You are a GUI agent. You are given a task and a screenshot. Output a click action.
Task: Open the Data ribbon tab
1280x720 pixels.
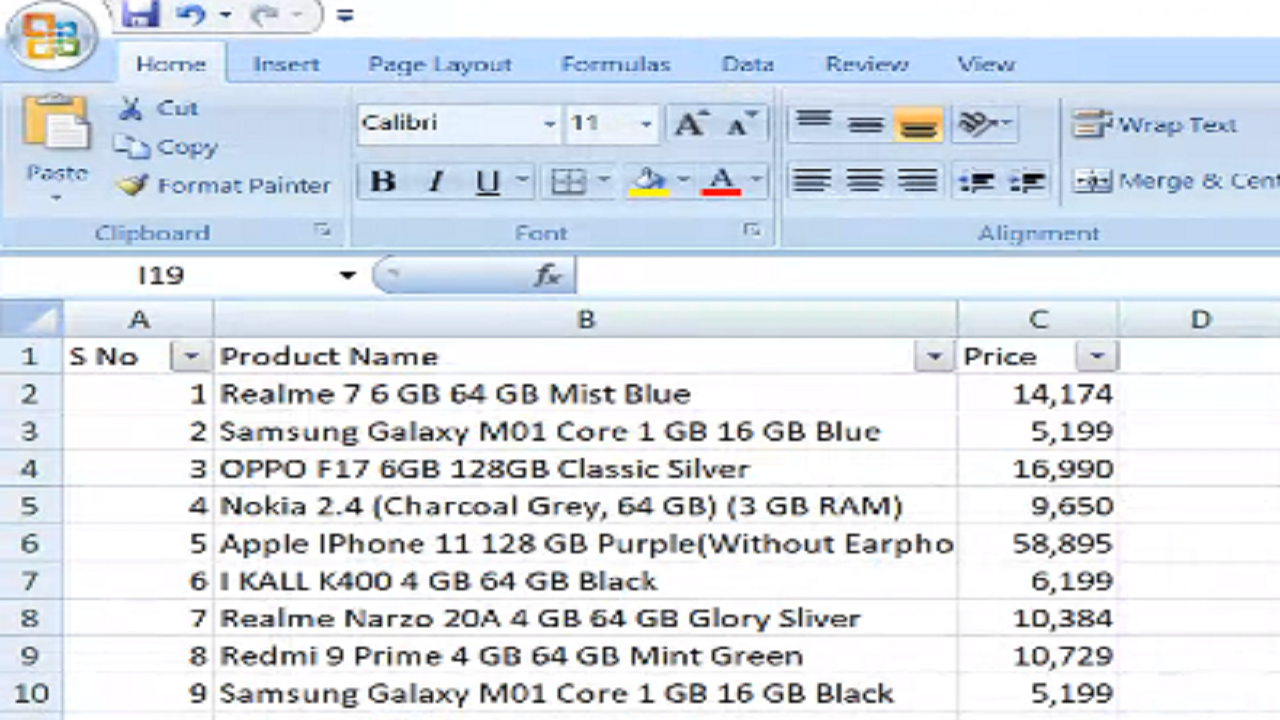click(748, 64)
